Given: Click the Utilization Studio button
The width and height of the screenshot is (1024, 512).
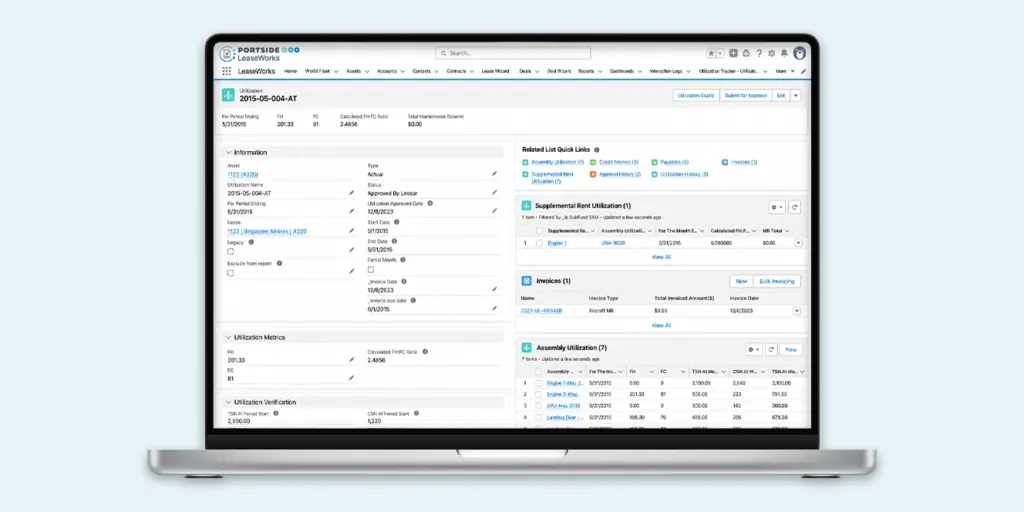Looking at the screenshot, I should click(x=696, y=95).
